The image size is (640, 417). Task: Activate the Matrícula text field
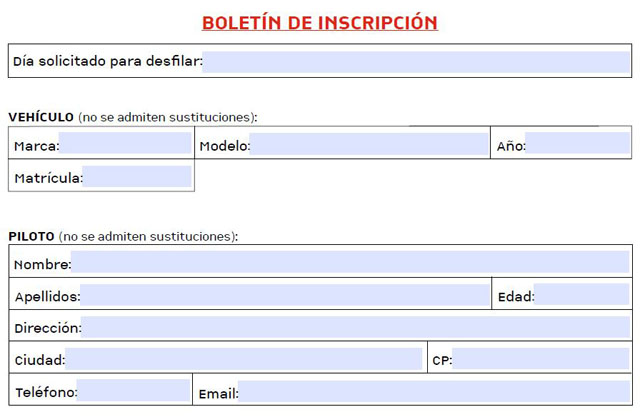pos(137,178)
